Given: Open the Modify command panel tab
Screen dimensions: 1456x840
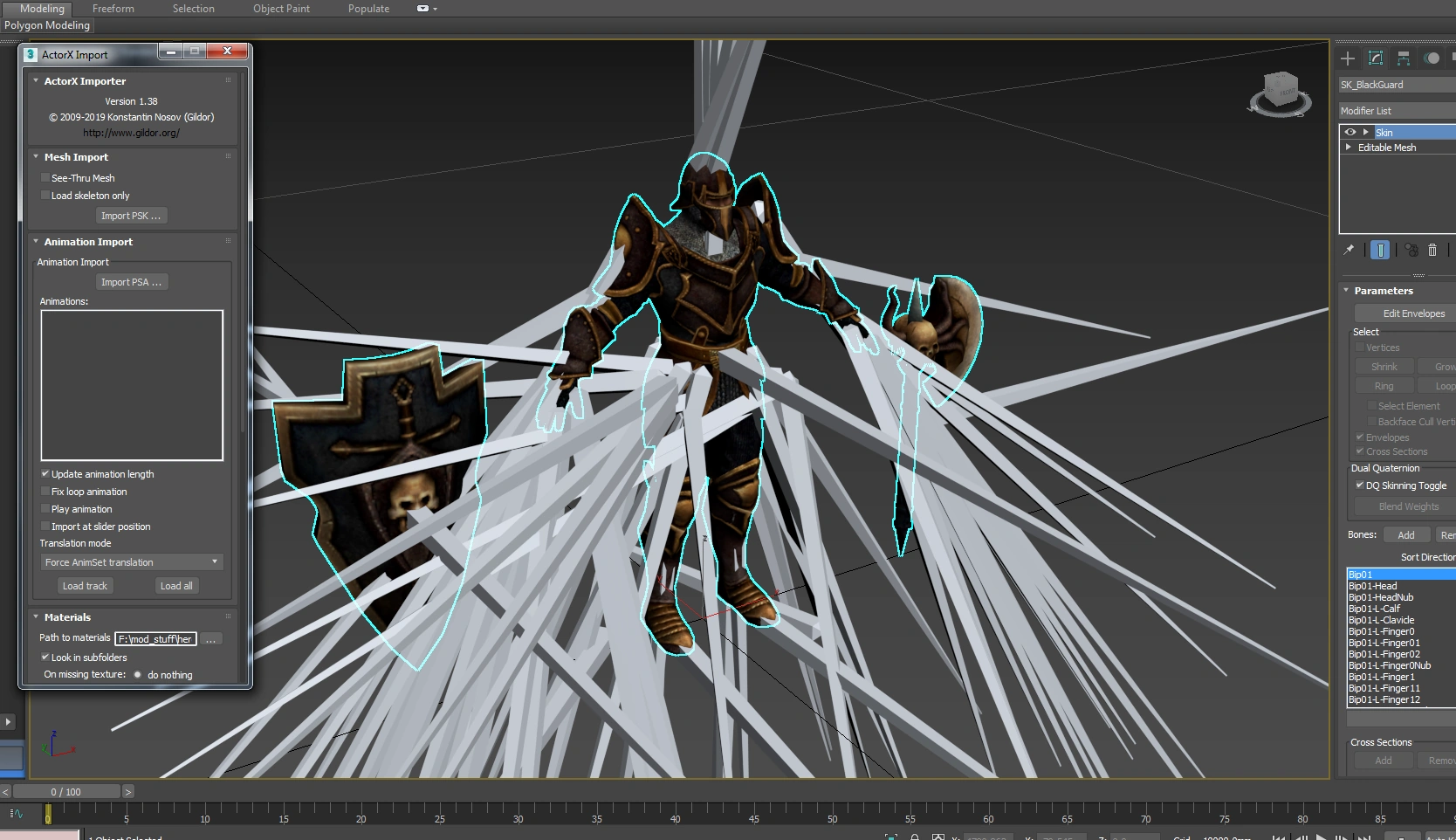Looking at the screenshot, I should (1376, 59).
